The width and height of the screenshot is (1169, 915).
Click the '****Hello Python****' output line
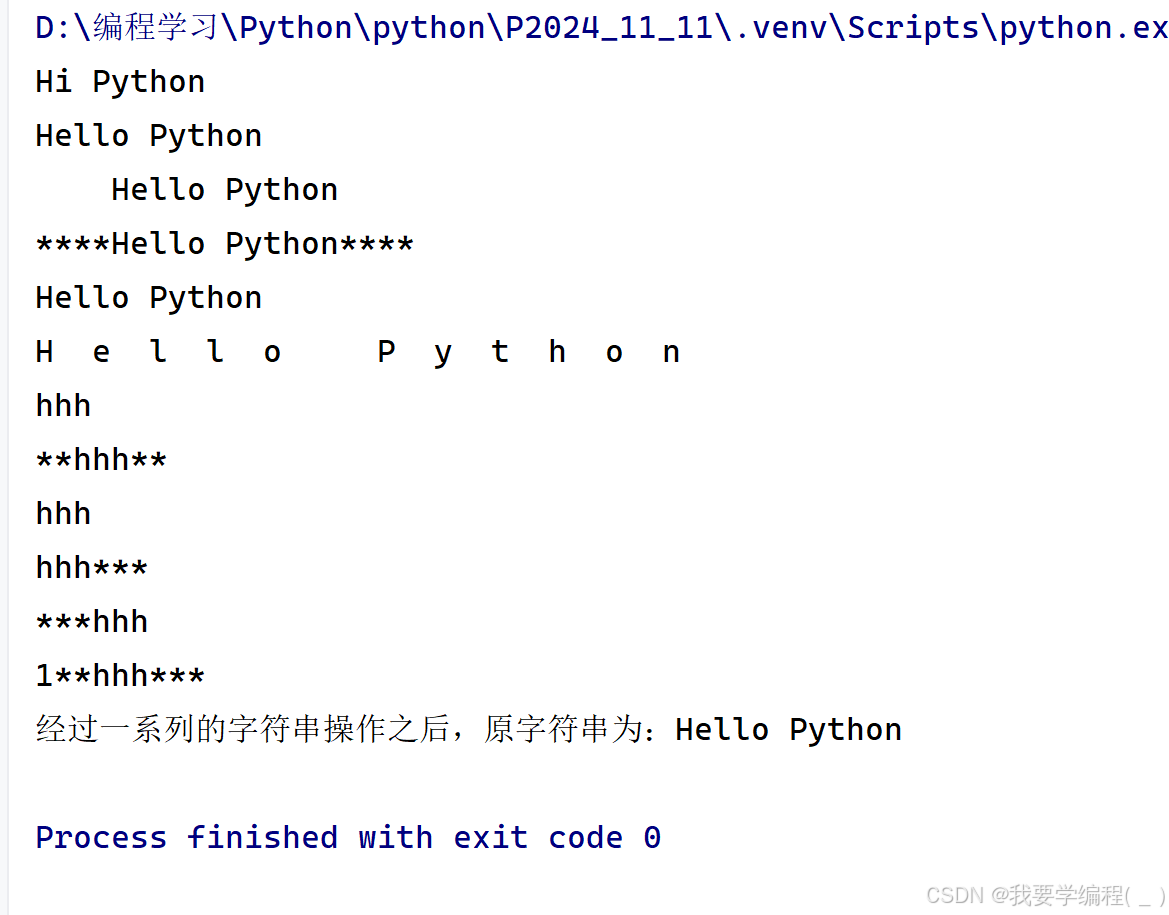[x=224, y=244]
